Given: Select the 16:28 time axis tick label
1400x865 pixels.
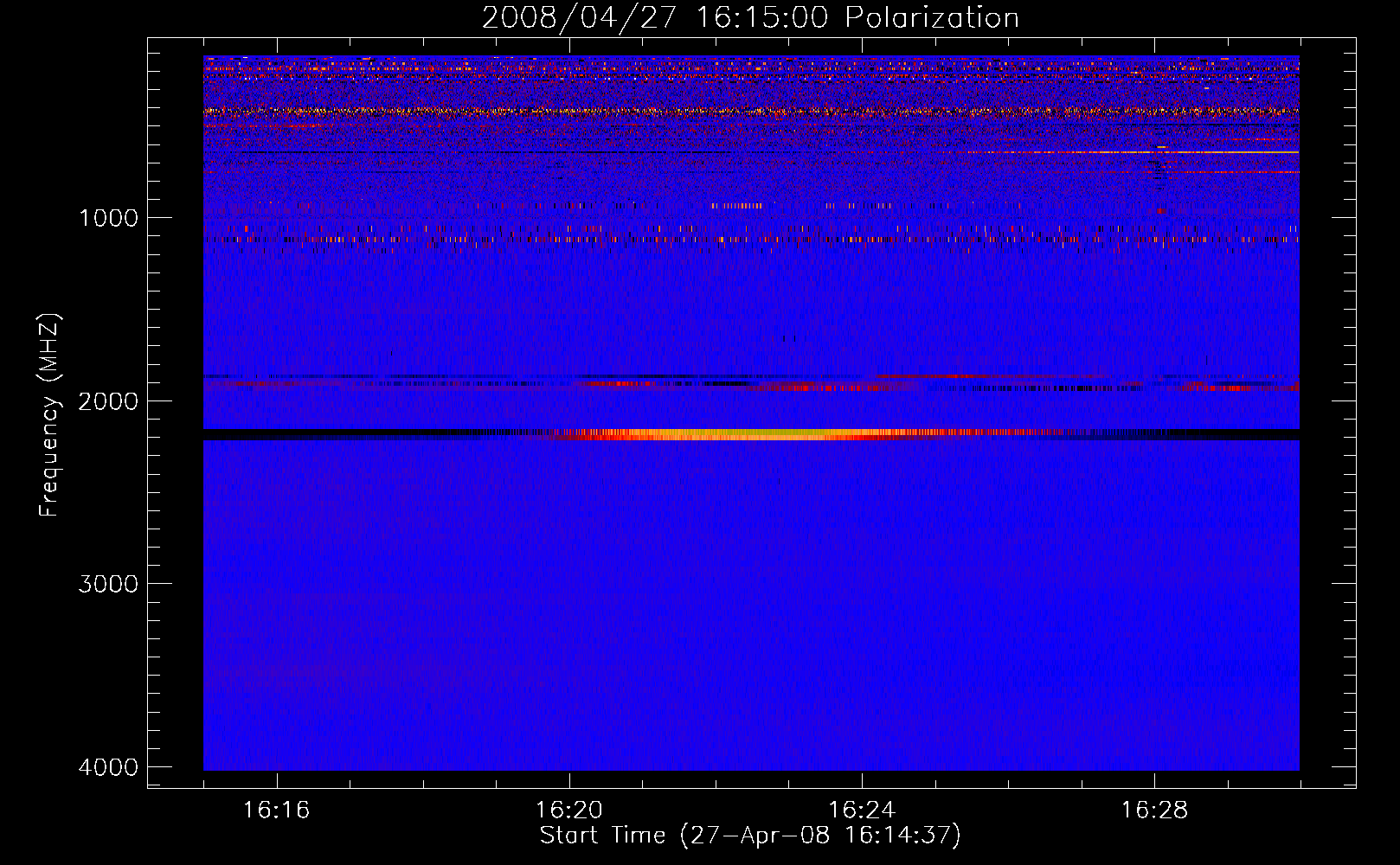Looking at the screenshot, I should (1154, 810).
